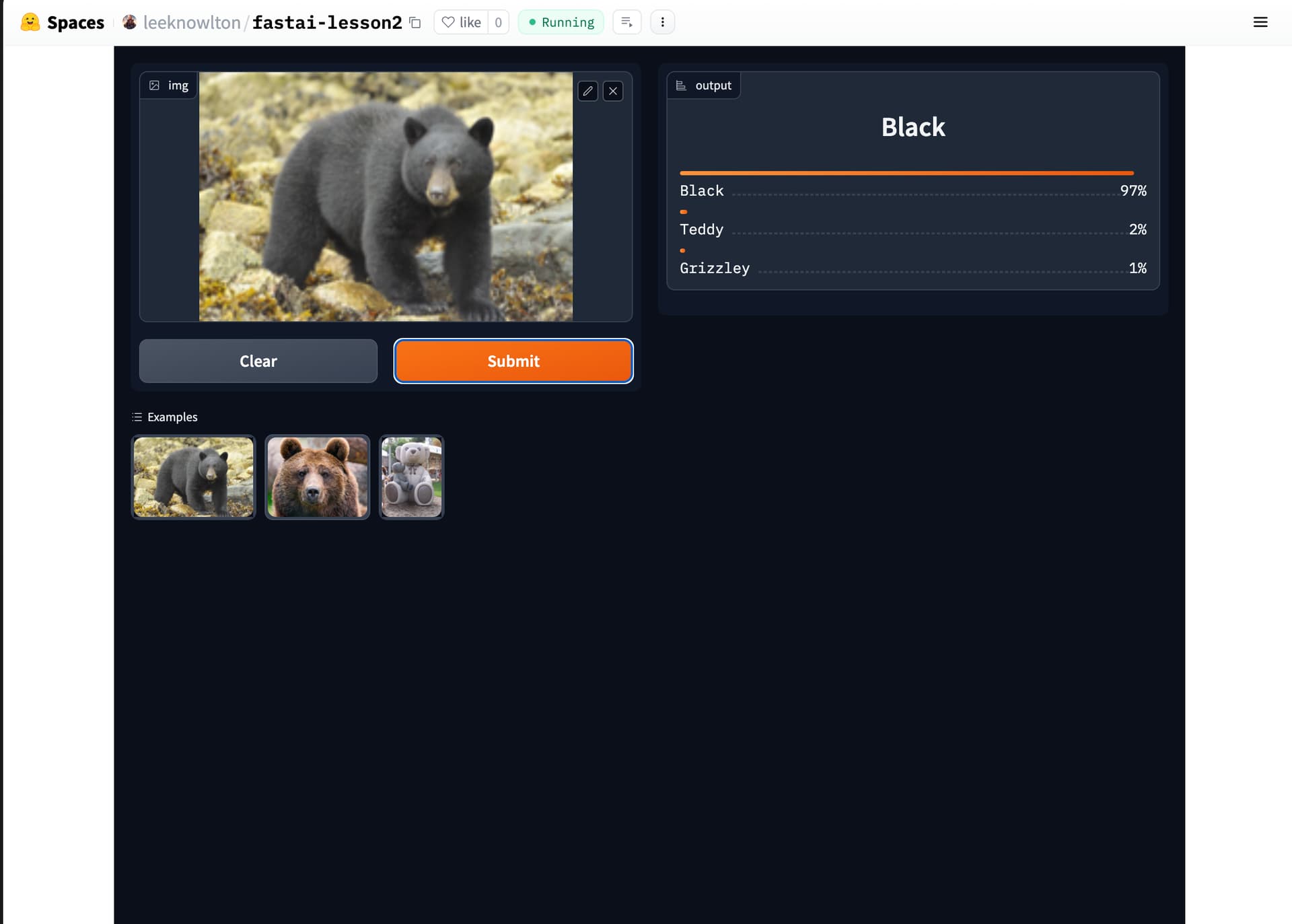Click the 'Grizzley' label in output

(715, 268)
